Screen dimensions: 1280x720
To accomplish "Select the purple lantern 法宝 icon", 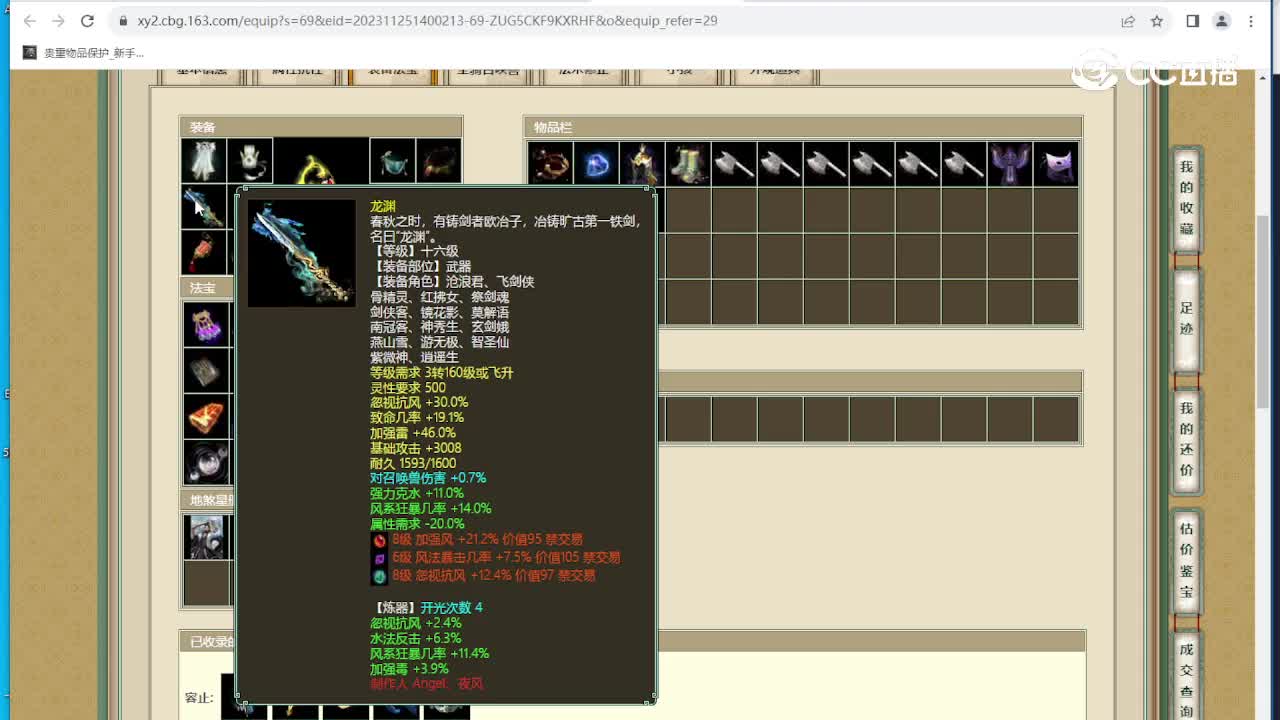I will pyautogui.click(x=206, y=324).
